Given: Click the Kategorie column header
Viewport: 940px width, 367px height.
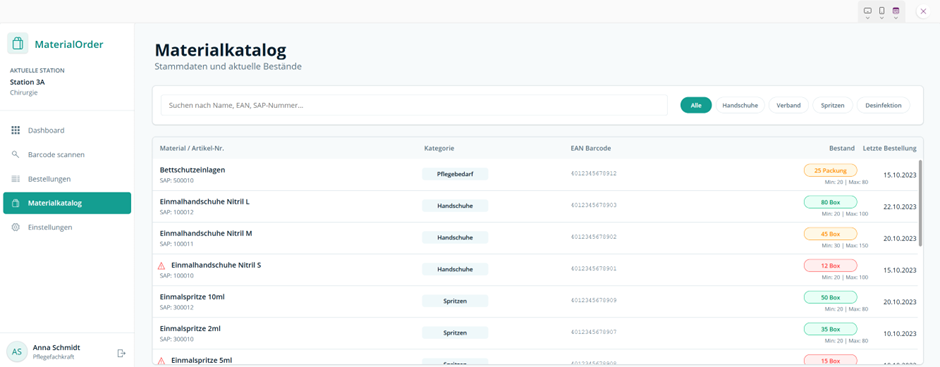Looking at the screenshot, I should [x=439, y=148].
